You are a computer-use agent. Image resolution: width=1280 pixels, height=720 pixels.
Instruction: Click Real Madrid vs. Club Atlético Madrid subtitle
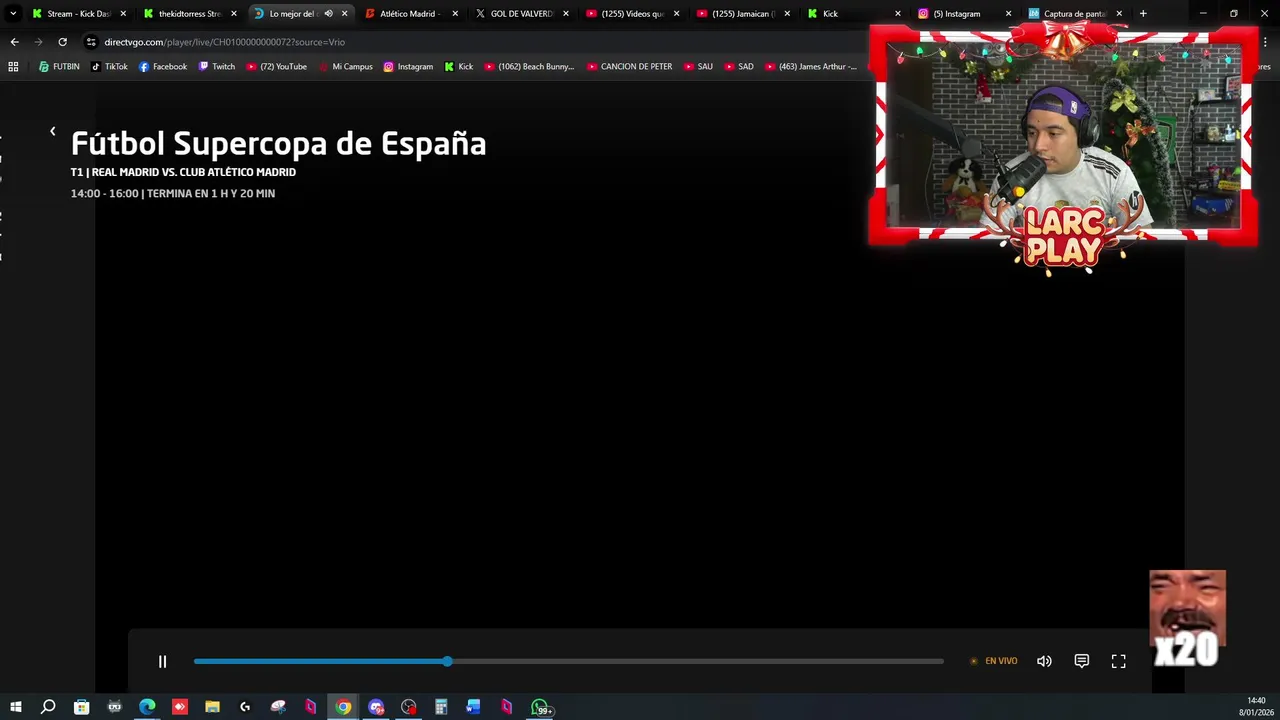click(x=194, y=172)
